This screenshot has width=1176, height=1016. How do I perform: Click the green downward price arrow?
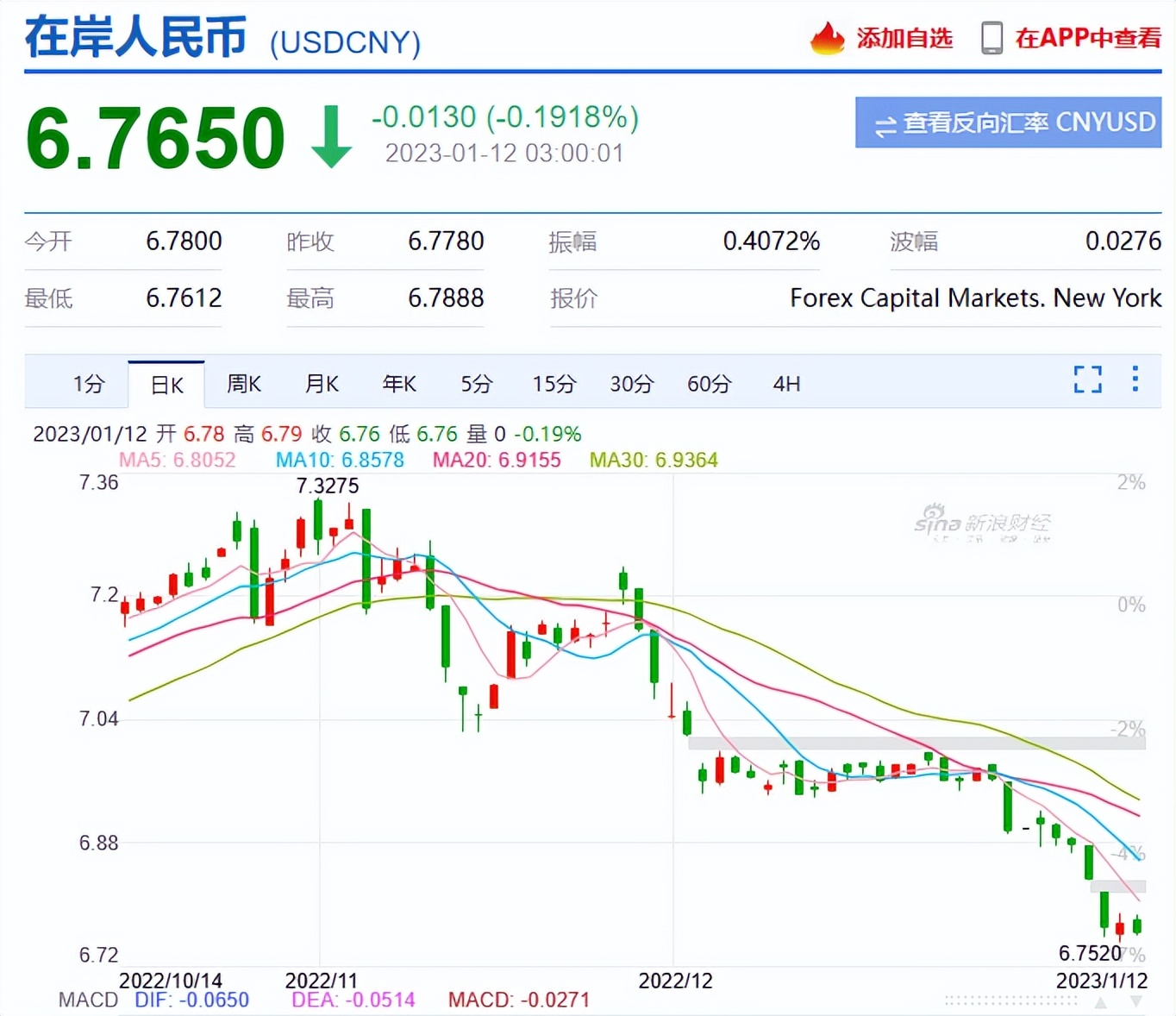click(330, 138)
